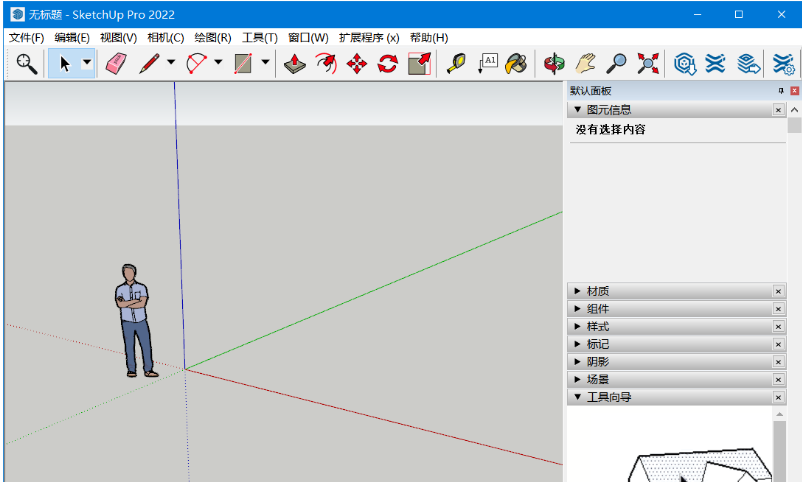Select the Push/Pull tool
The width and height of the screenshot is (802, 482).
pyautogui.click(x=294, y=64)
